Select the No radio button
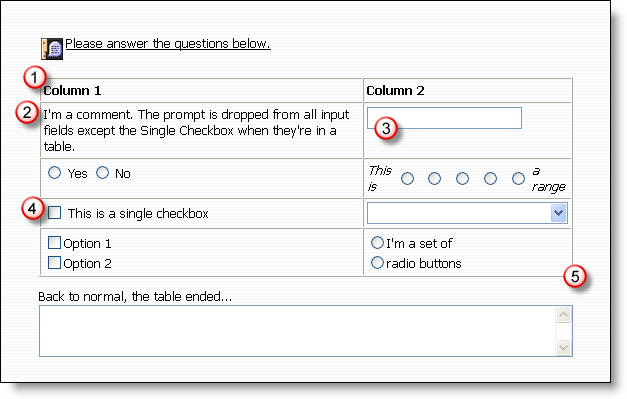 coord(102,173)
